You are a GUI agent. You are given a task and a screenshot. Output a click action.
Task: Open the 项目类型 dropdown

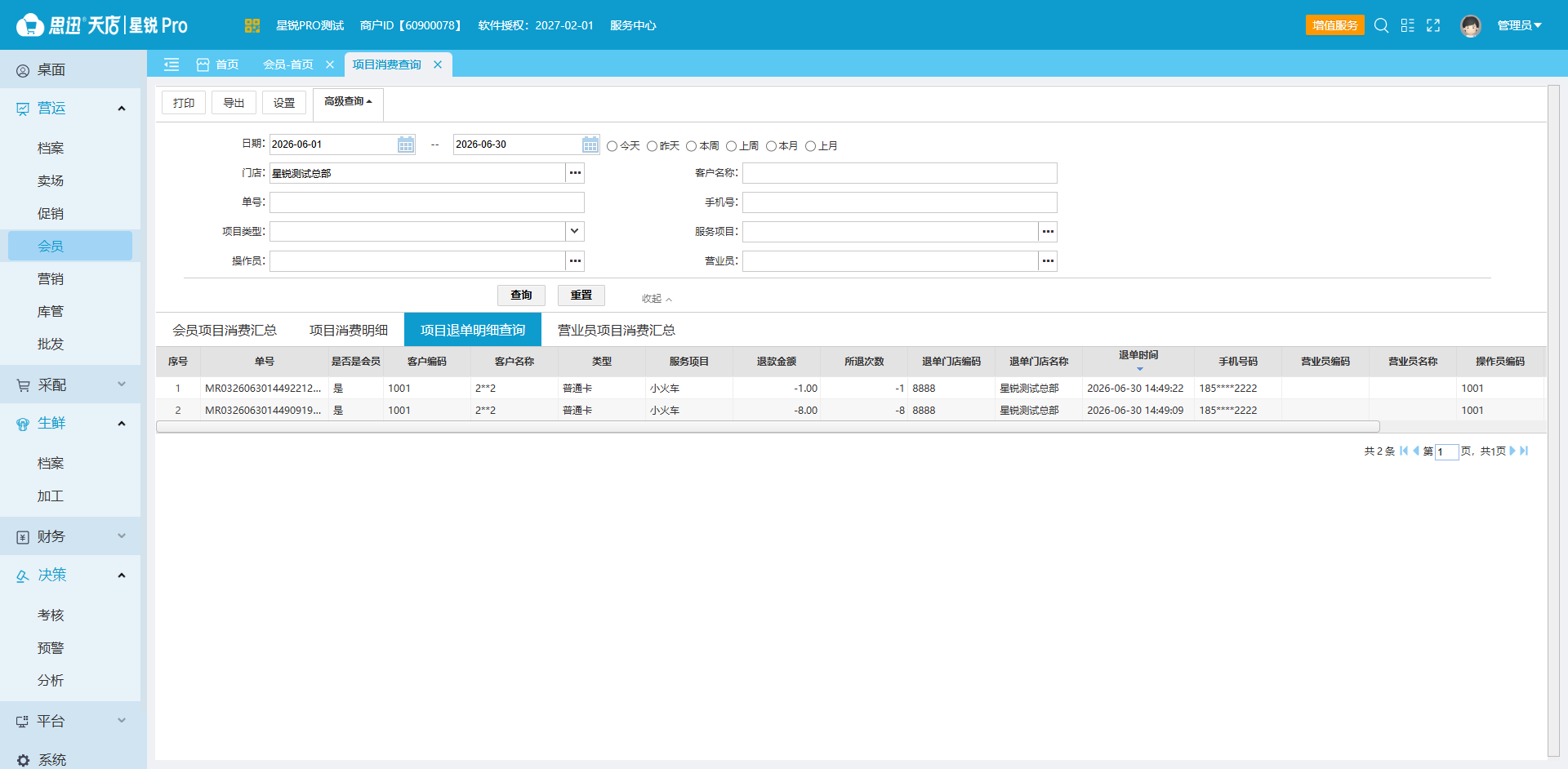tap(575, 232)
